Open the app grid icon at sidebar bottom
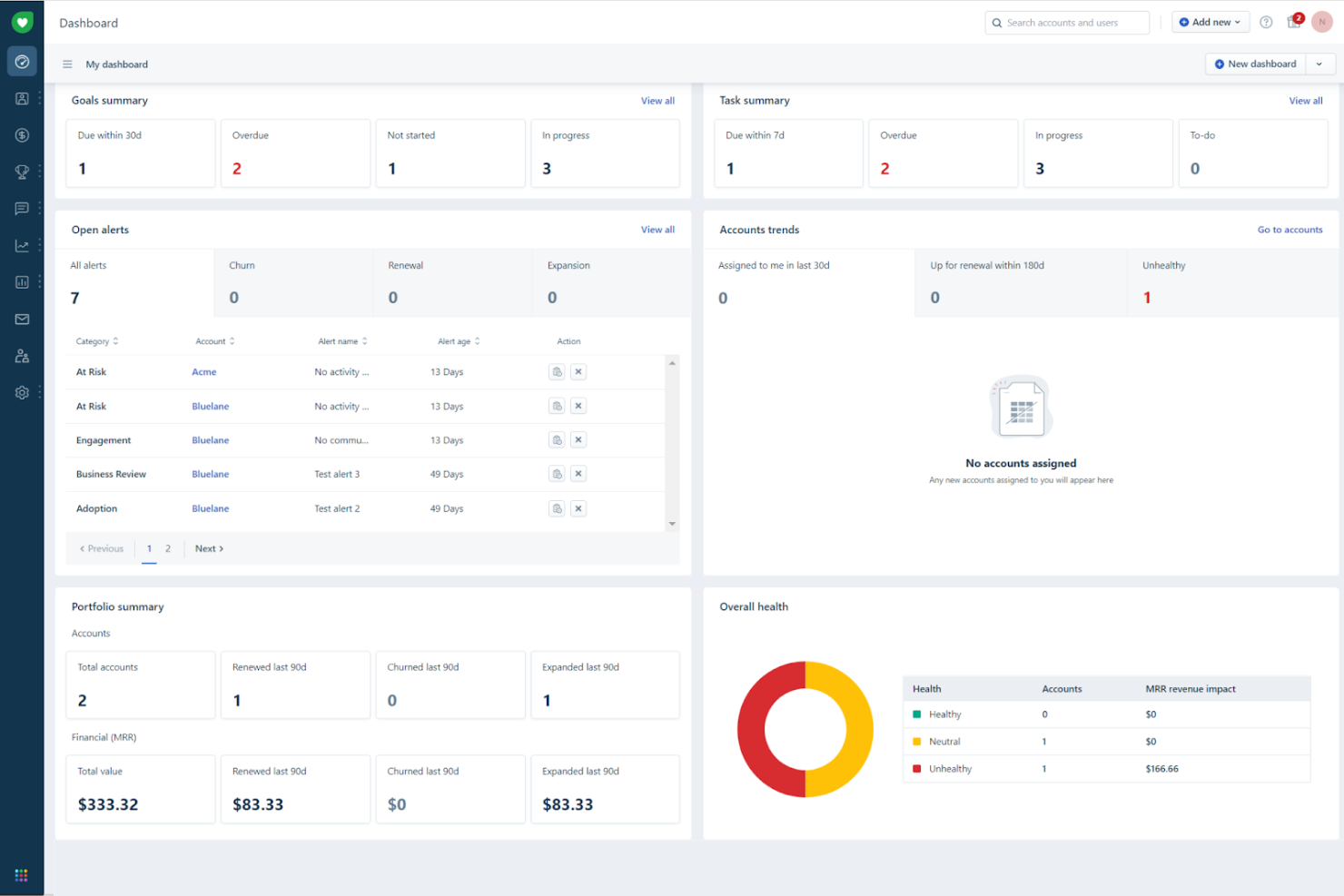Screen dimensions: 1344x896 pos(22,875)
